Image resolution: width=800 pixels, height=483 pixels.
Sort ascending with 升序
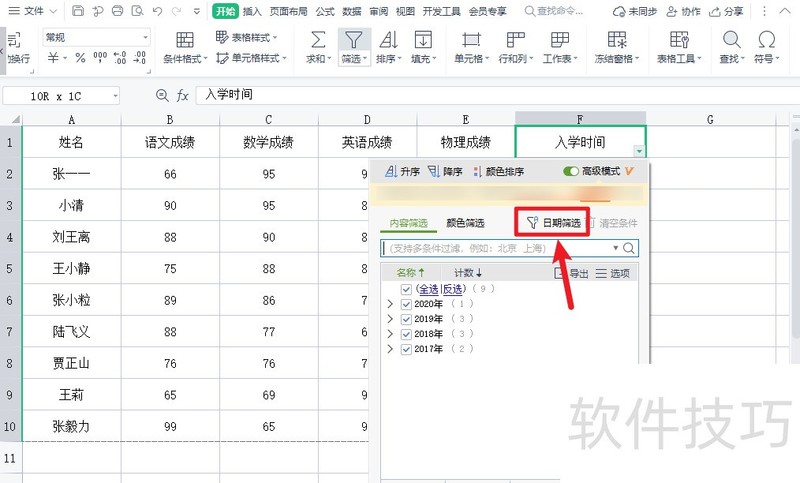point(403,171)
